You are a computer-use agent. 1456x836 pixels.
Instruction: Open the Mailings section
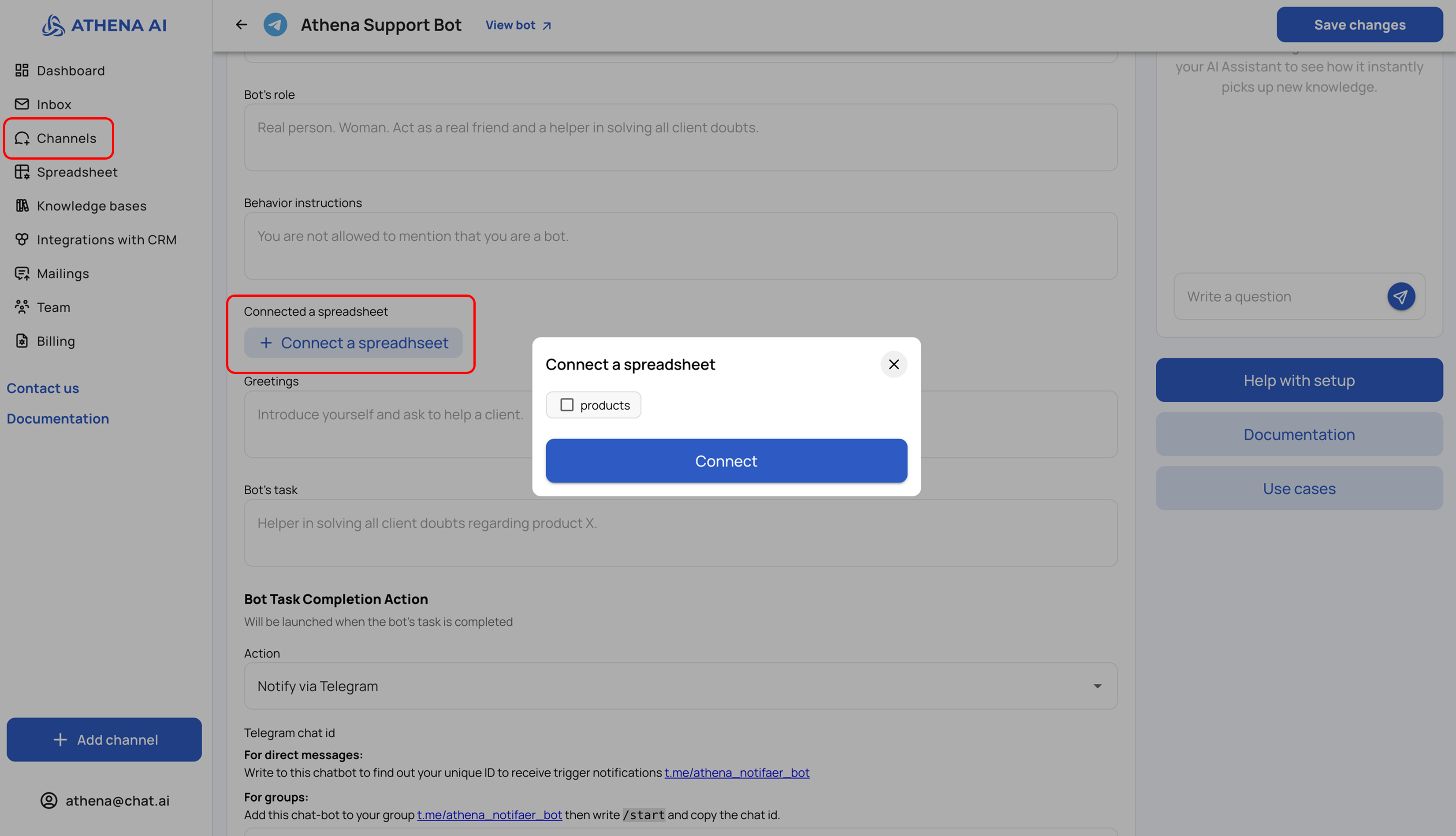point(63,273)
